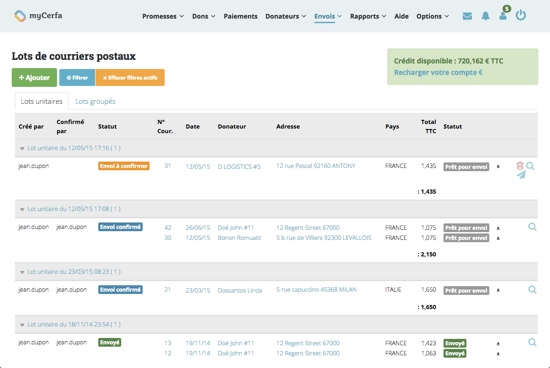Click the Envoi à confirmer status badge
550x368 pixels.
pos(124,166)
